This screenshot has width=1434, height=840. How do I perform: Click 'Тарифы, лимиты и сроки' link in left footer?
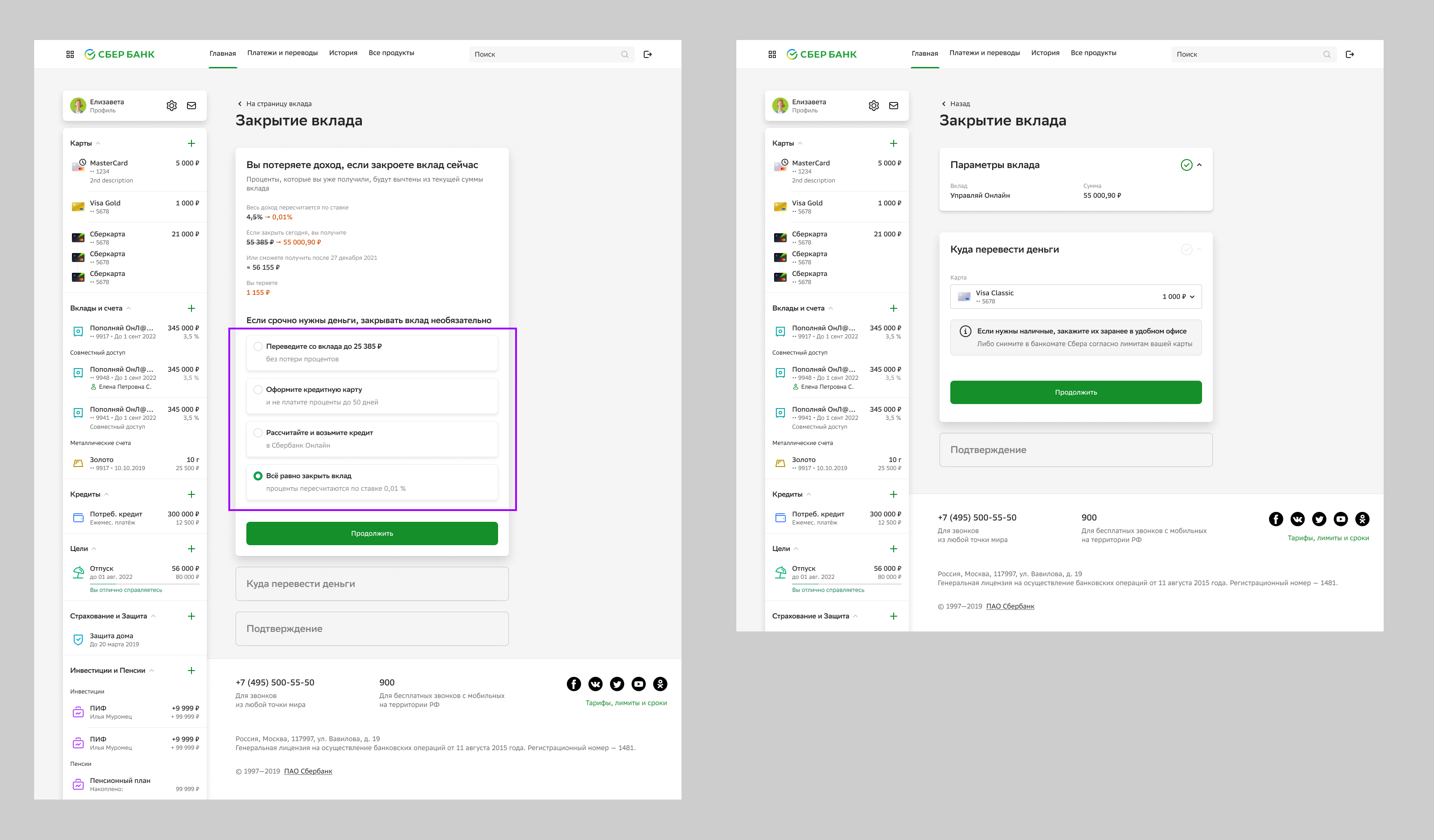click(x=626, y=703)
